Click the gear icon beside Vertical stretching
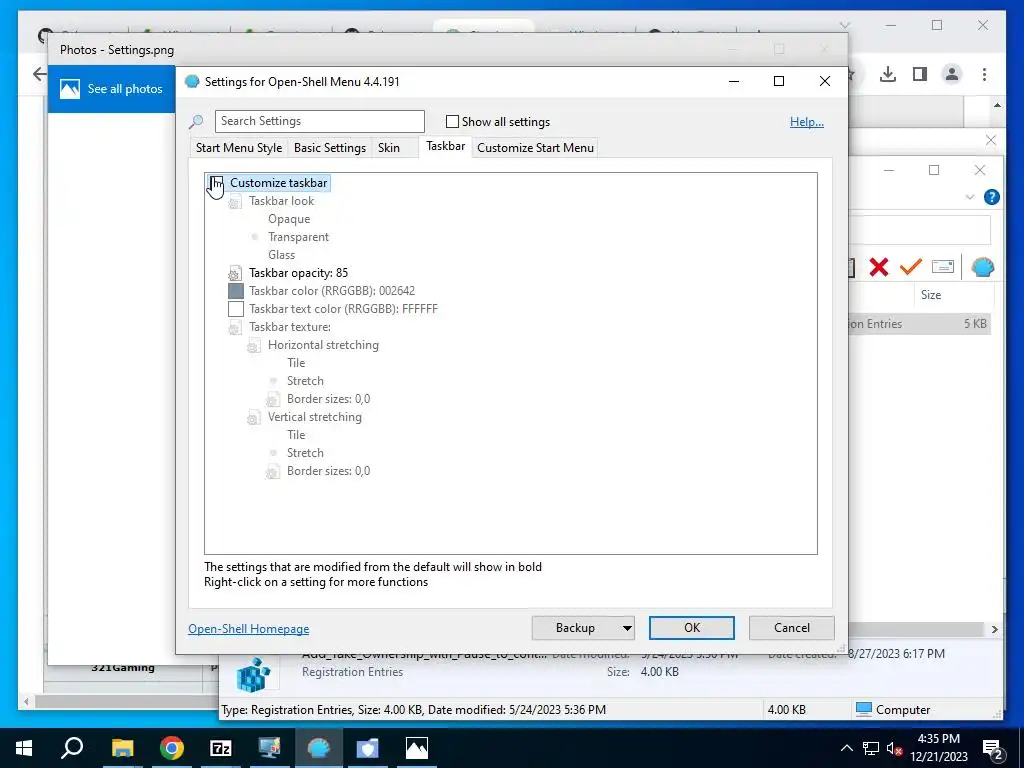This screenshot has height=768, width=1024. point(254,417)
